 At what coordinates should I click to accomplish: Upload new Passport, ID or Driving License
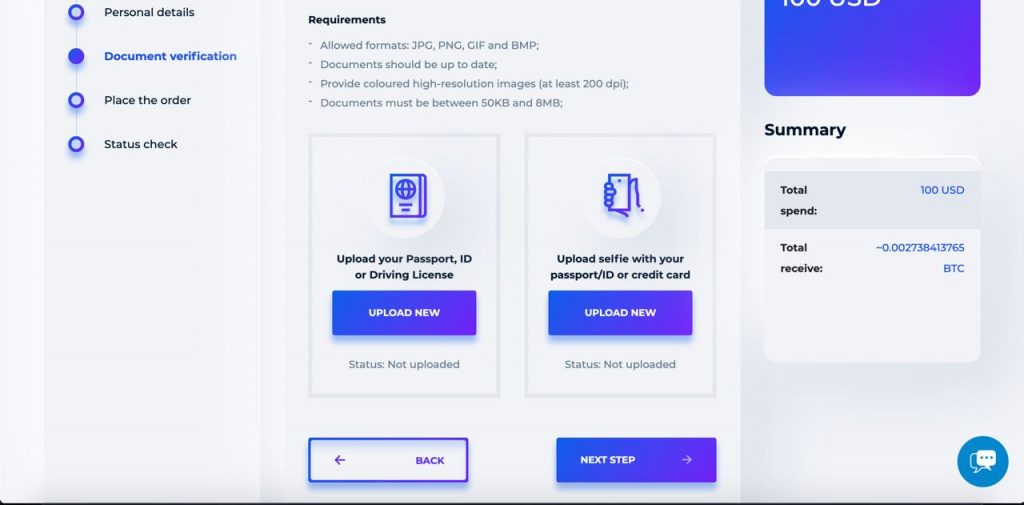(x=404, y=313)
